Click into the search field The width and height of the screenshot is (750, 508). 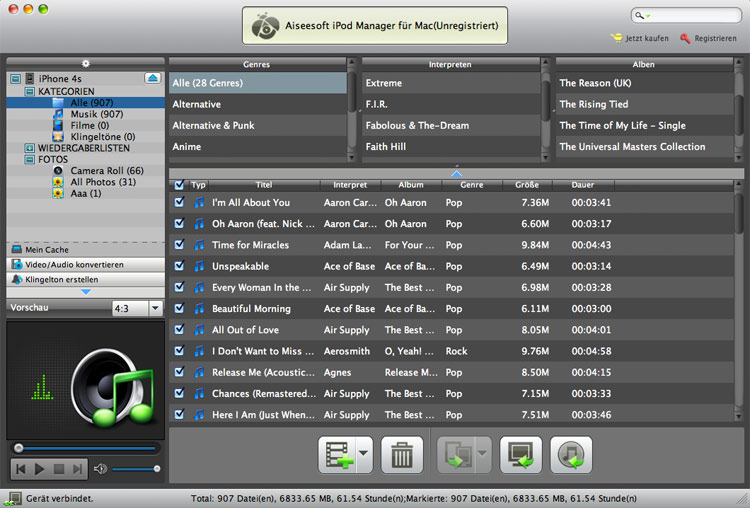point(686,15)
